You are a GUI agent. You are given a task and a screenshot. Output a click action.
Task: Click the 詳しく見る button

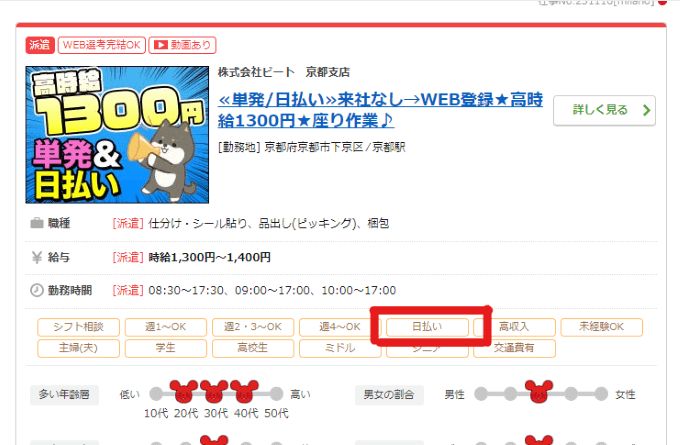605,111
